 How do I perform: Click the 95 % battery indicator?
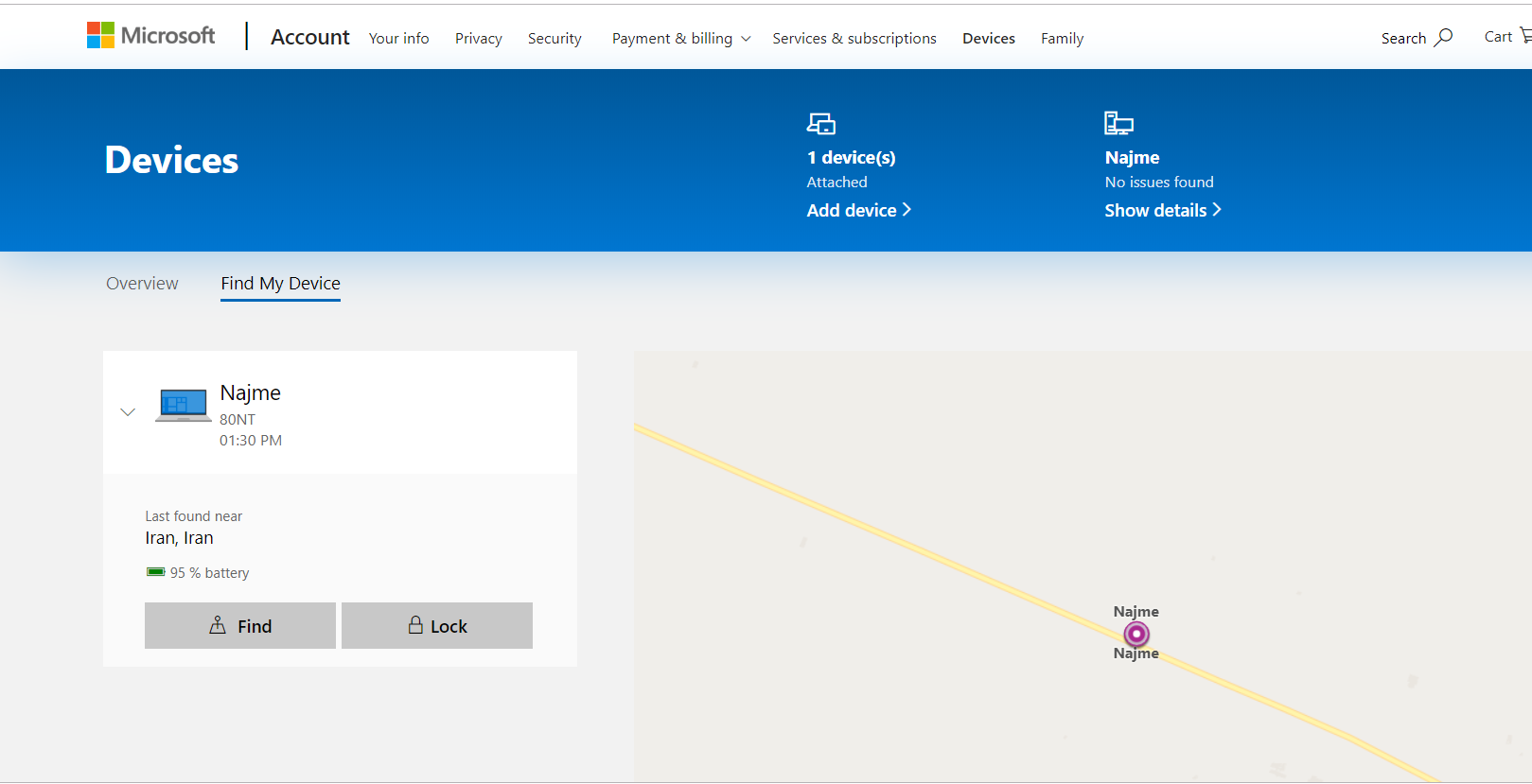(198, 572)
